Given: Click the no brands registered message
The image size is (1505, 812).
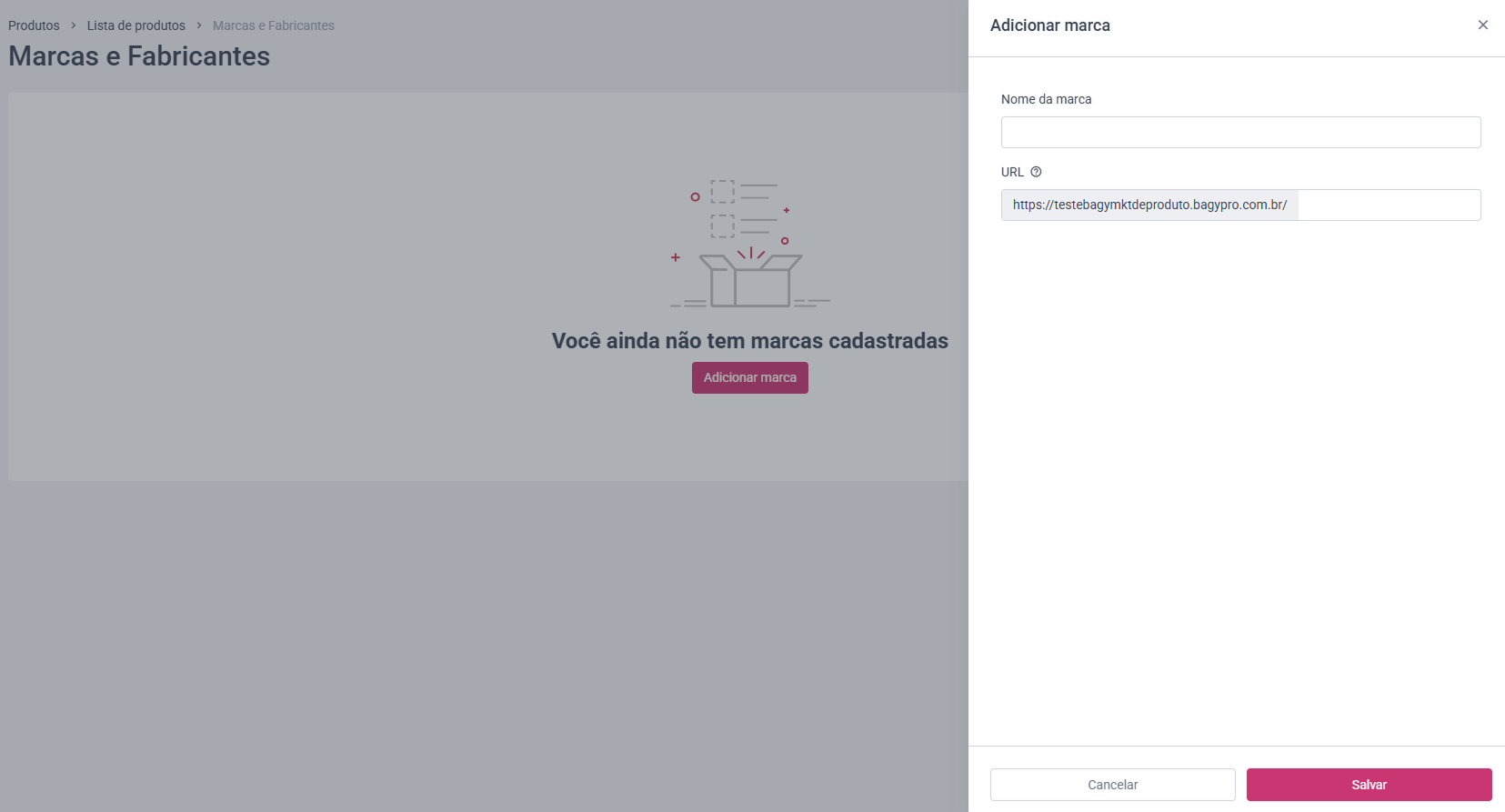Looking at the screenshot, I should (750, 341).
